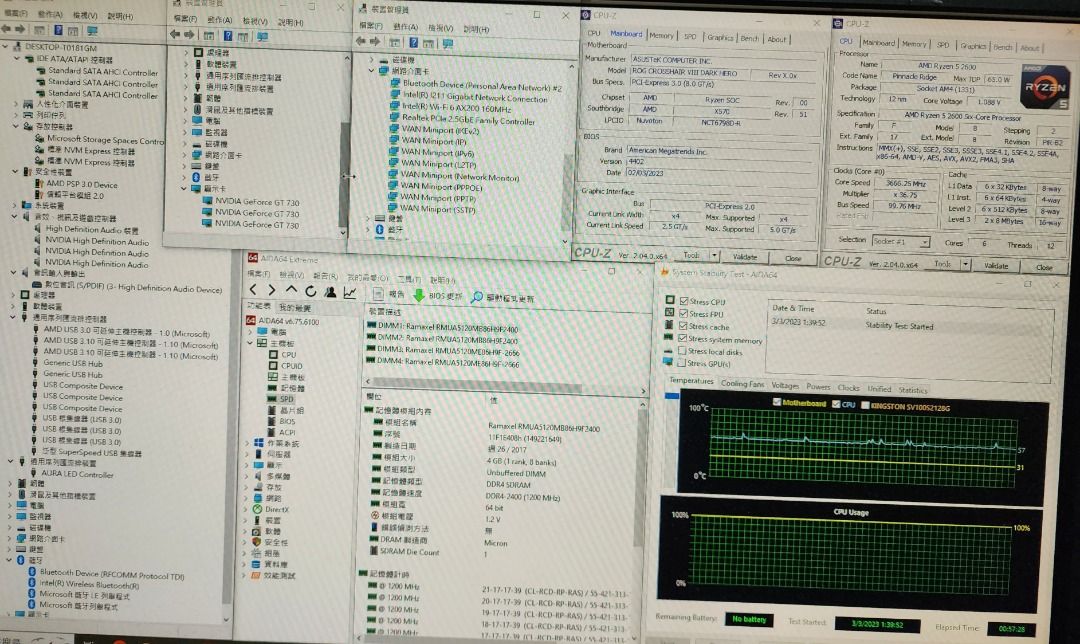Expand the 電腦 node in AIDA64 tree
1080x644 pixels.
click(250, 332)
